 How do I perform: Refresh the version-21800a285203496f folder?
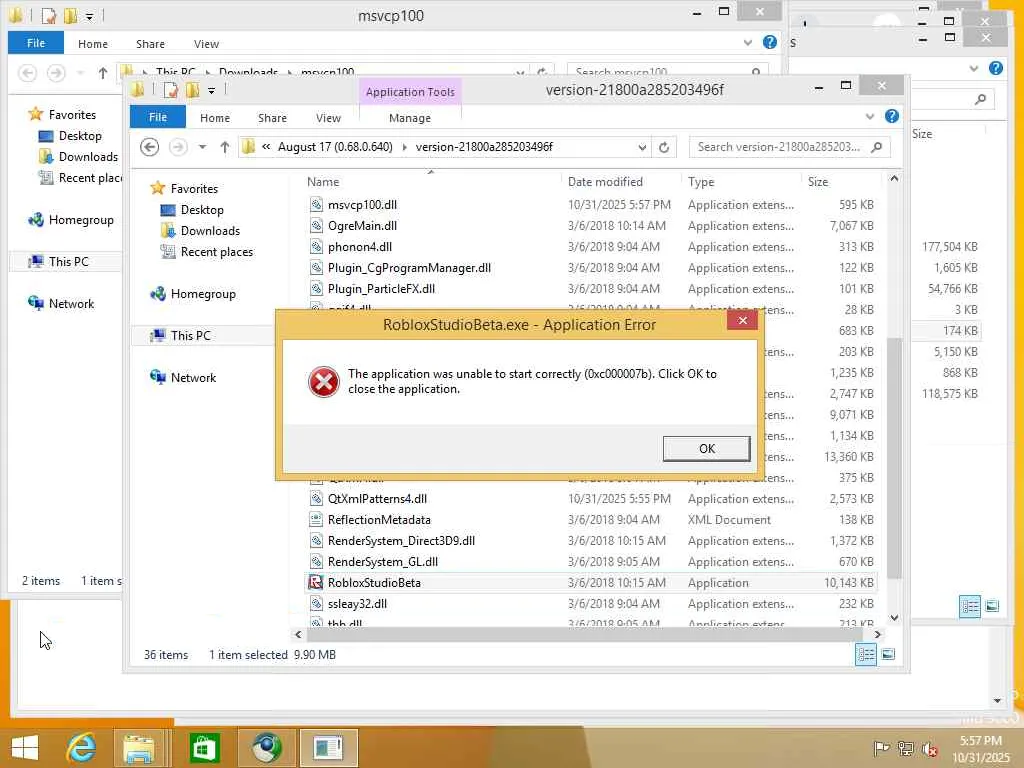pyautogui.click(x=664, y=148)
